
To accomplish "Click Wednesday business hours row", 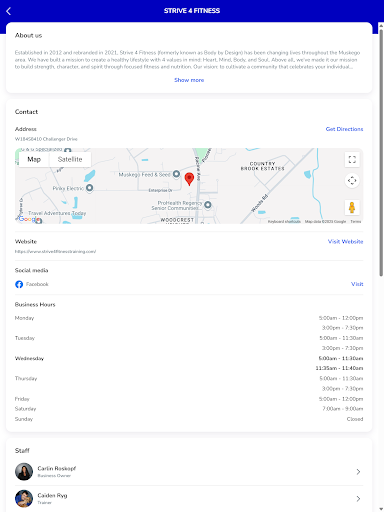I will click(x=189, y=363).
